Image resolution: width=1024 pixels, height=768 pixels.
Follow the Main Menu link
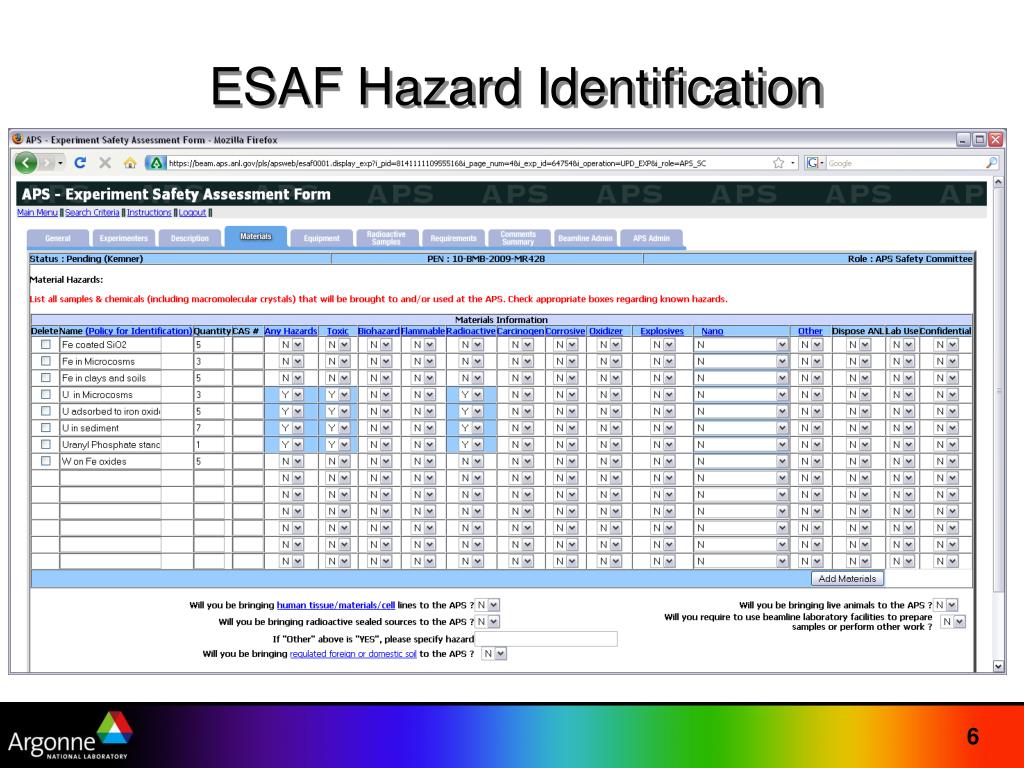pyautogui.click(x=37, y=213)
